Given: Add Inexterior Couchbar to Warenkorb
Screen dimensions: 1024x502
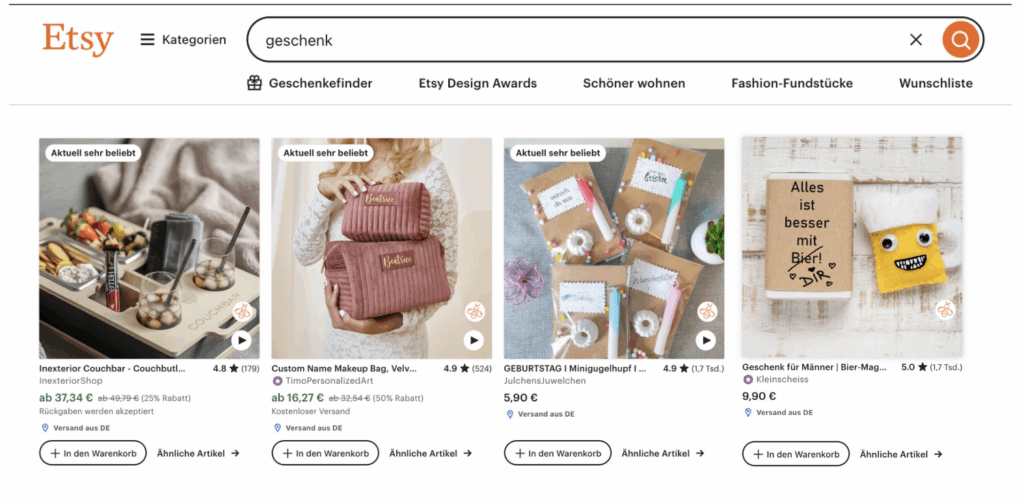Looking at the screenshot, I should [x=93, y=453].
